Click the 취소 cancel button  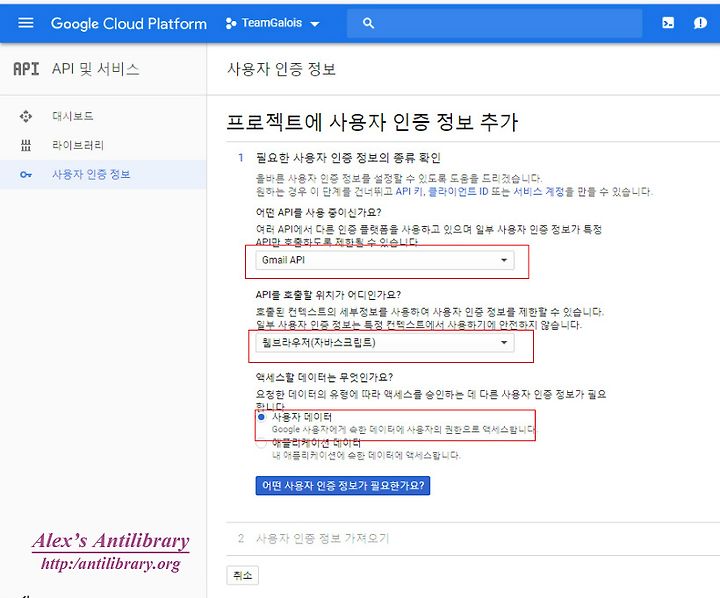click(x=242, y=575)
